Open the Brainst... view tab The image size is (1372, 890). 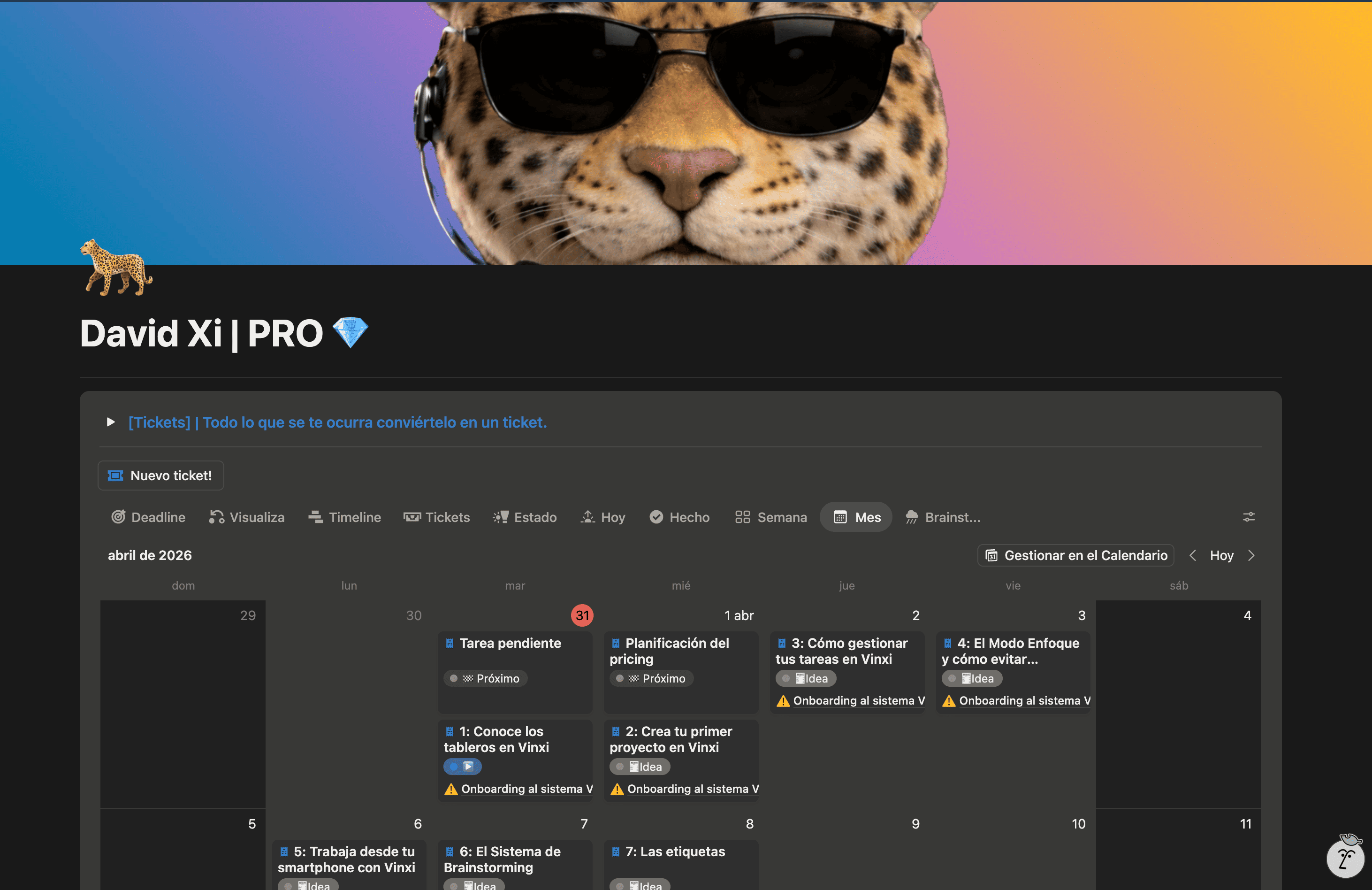[x=943, y=517]
